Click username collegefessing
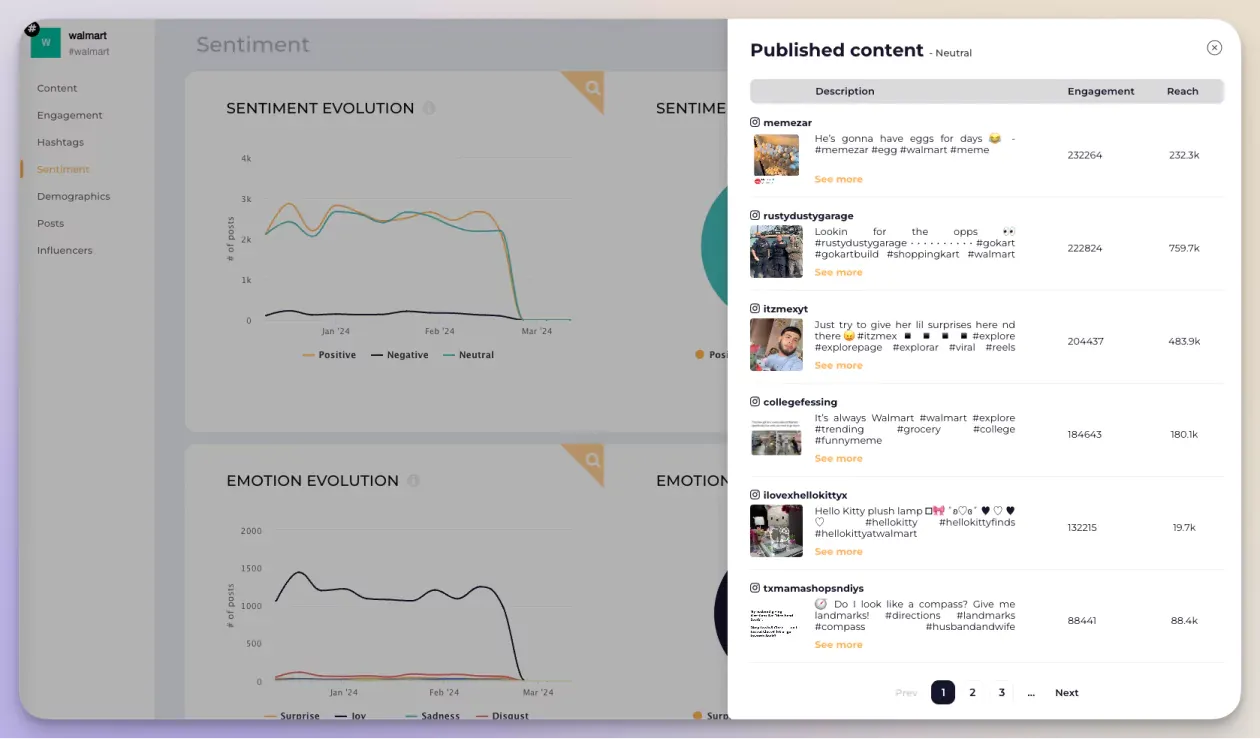Screen dimensions: 1260x739 click(800, 401)
